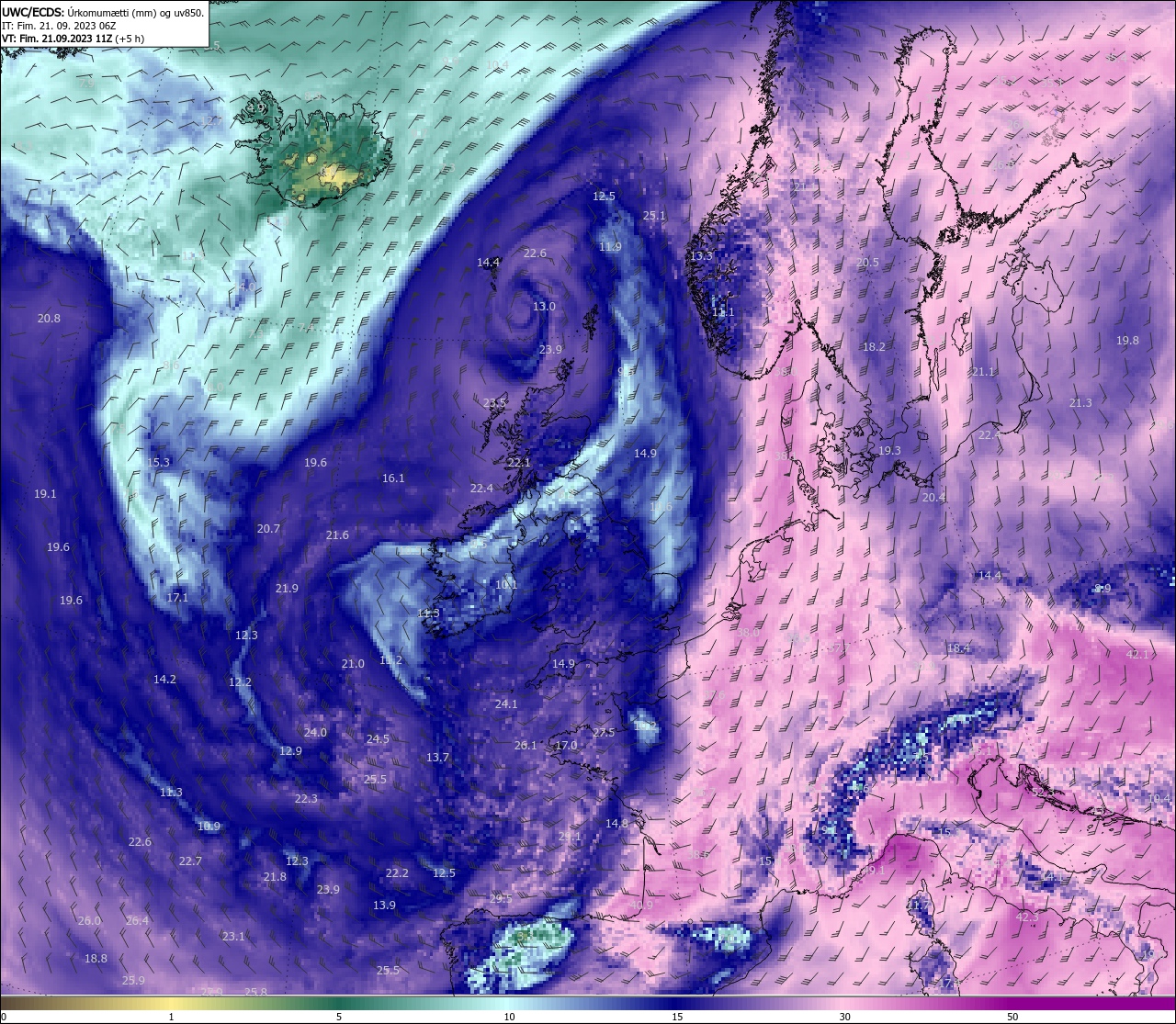1176x1024 pixels.
Task: Click the map value '22.3'
Action: [x=306, y=799]
